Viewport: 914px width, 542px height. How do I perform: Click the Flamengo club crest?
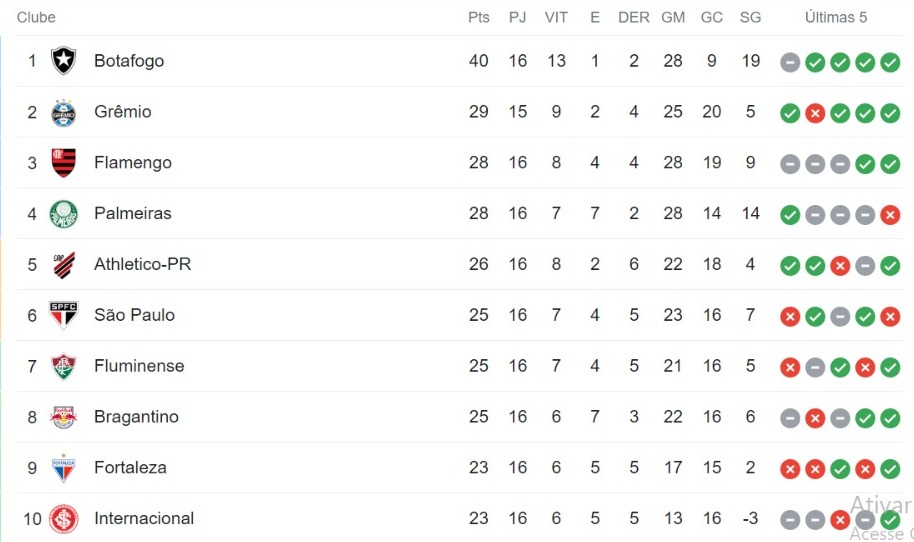point(64,163)
